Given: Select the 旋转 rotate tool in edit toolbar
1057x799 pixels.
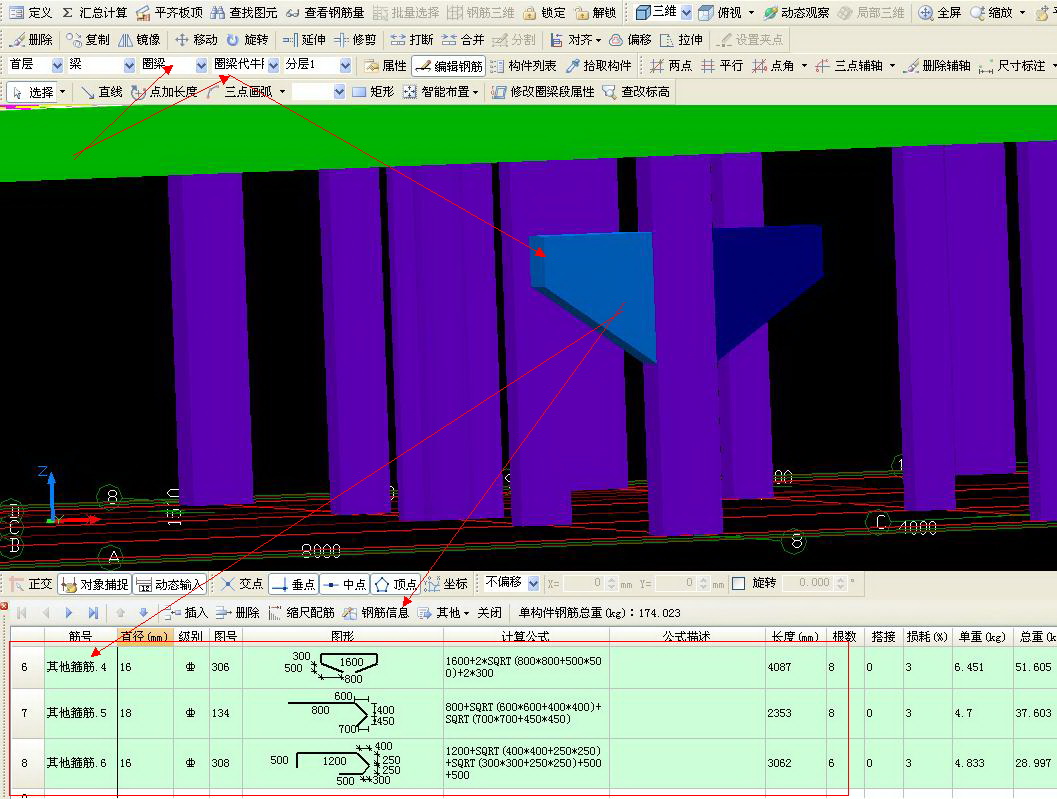Looking at the screenshot, I should pyautogui.click(x=247, y=40).
